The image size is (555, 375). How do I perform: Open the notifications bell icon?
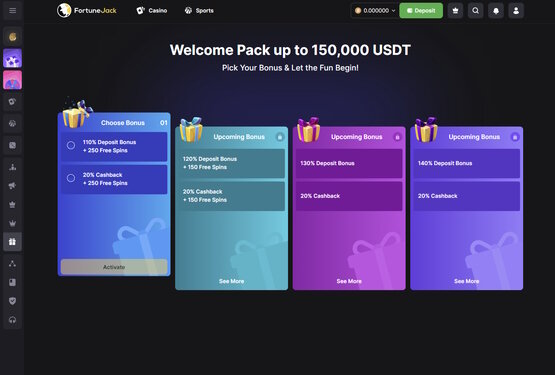[496, 11]
